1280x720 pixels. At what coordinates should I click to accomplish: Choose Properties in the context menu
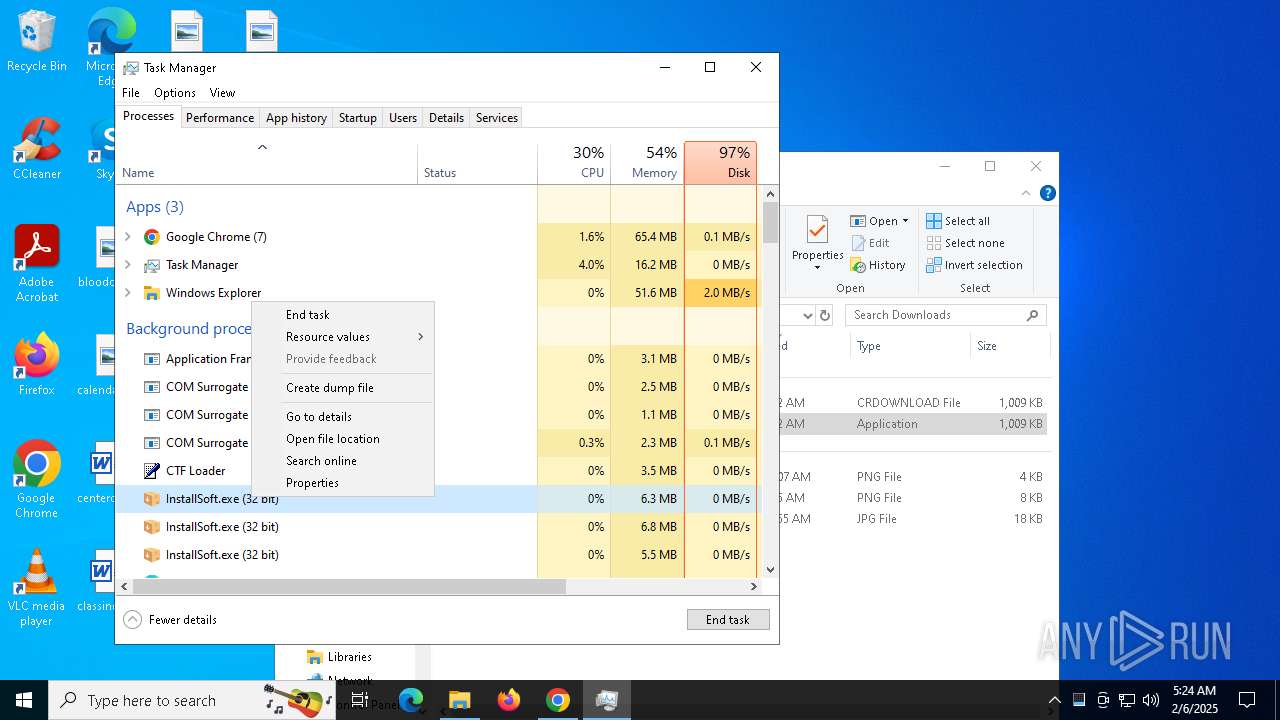click(x=343, y=483)
